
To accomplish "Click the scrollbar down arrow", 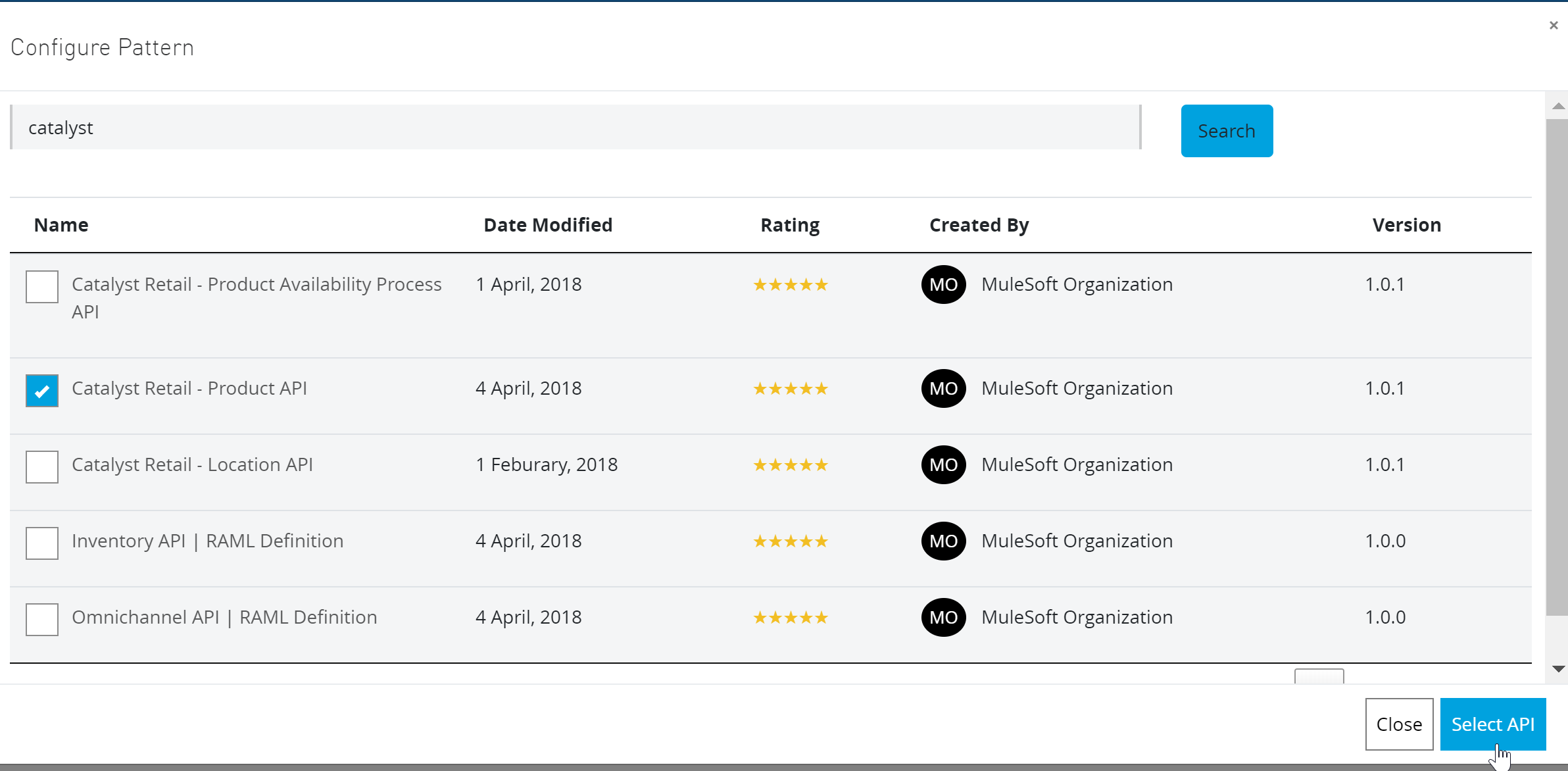I will [x=1558, y=668].
